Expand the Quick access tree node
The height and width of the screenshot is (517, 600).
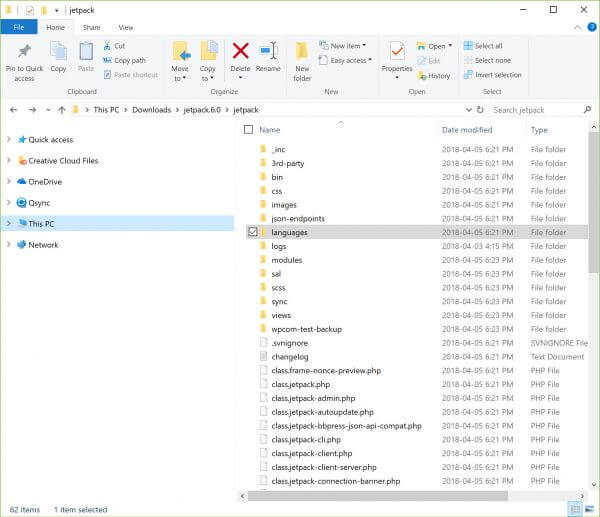[9, 140]
